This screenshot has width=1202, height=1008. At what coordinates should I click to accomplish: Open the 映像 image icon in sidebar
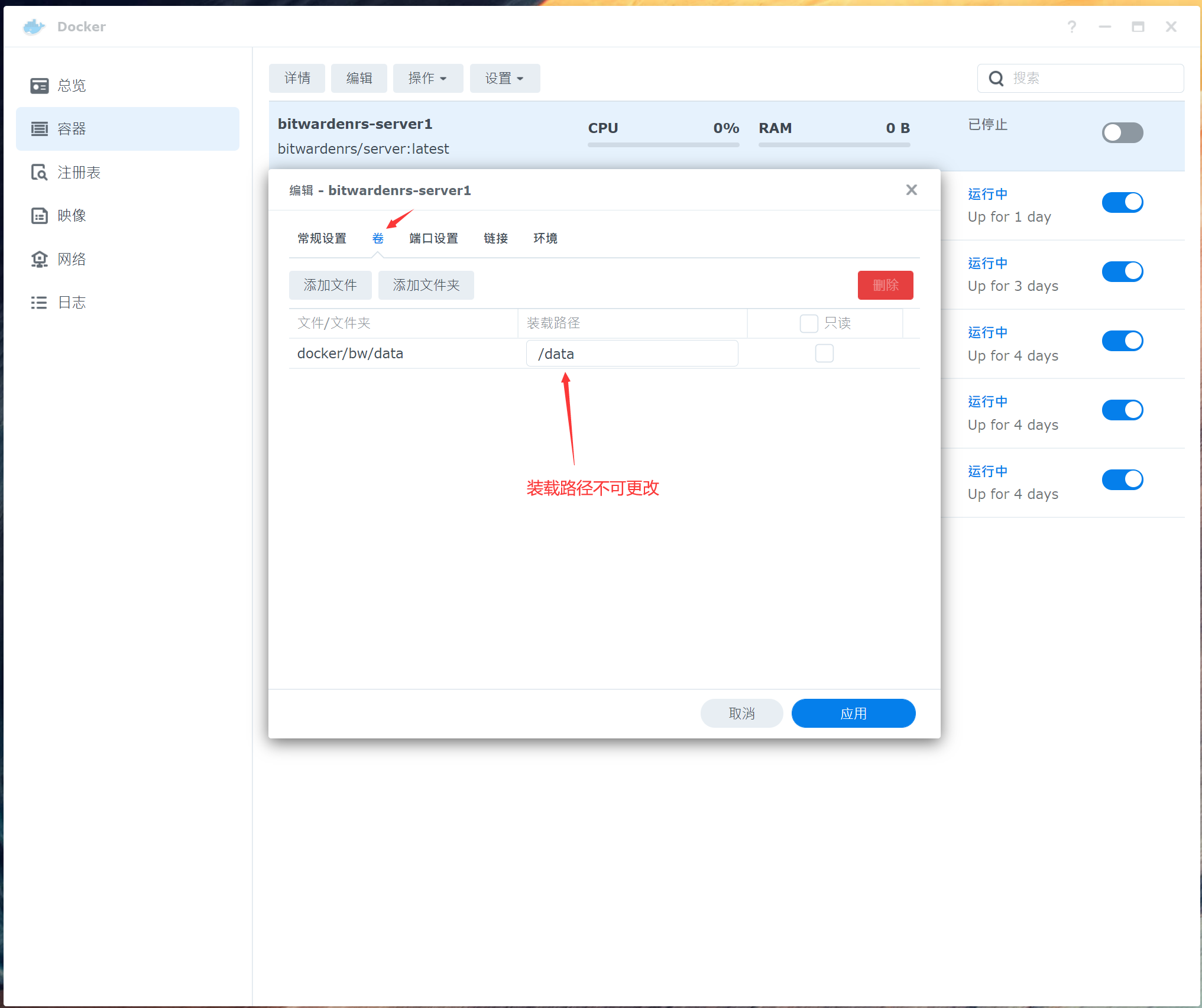click(39, 216)
